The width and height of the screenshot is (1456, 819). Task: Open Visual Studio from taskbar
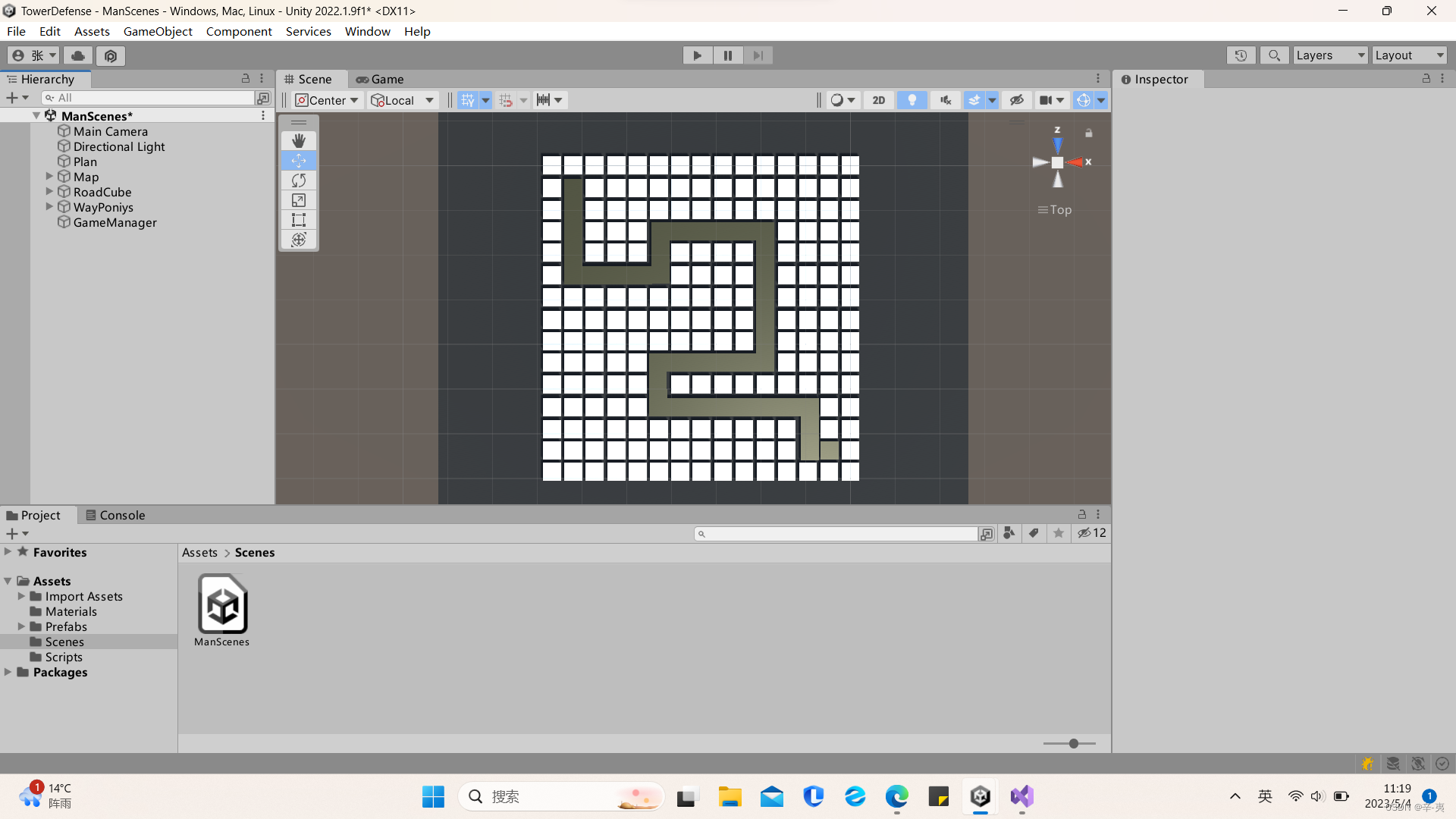1021,796
